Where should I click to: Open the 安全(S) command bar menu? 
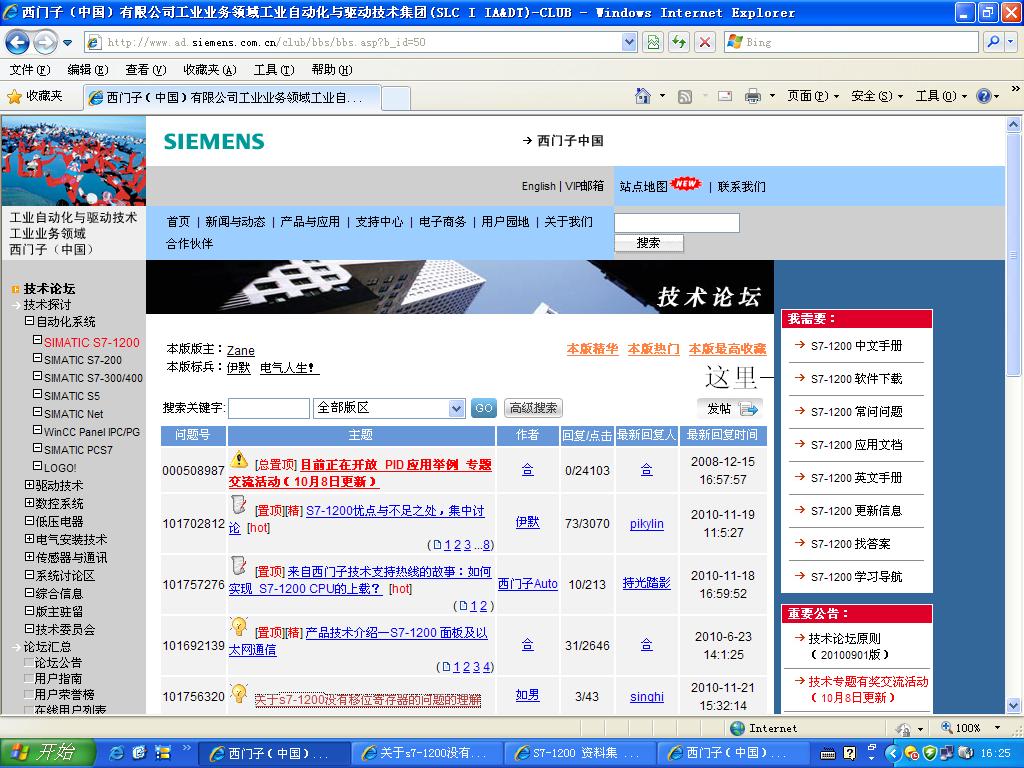876,96
